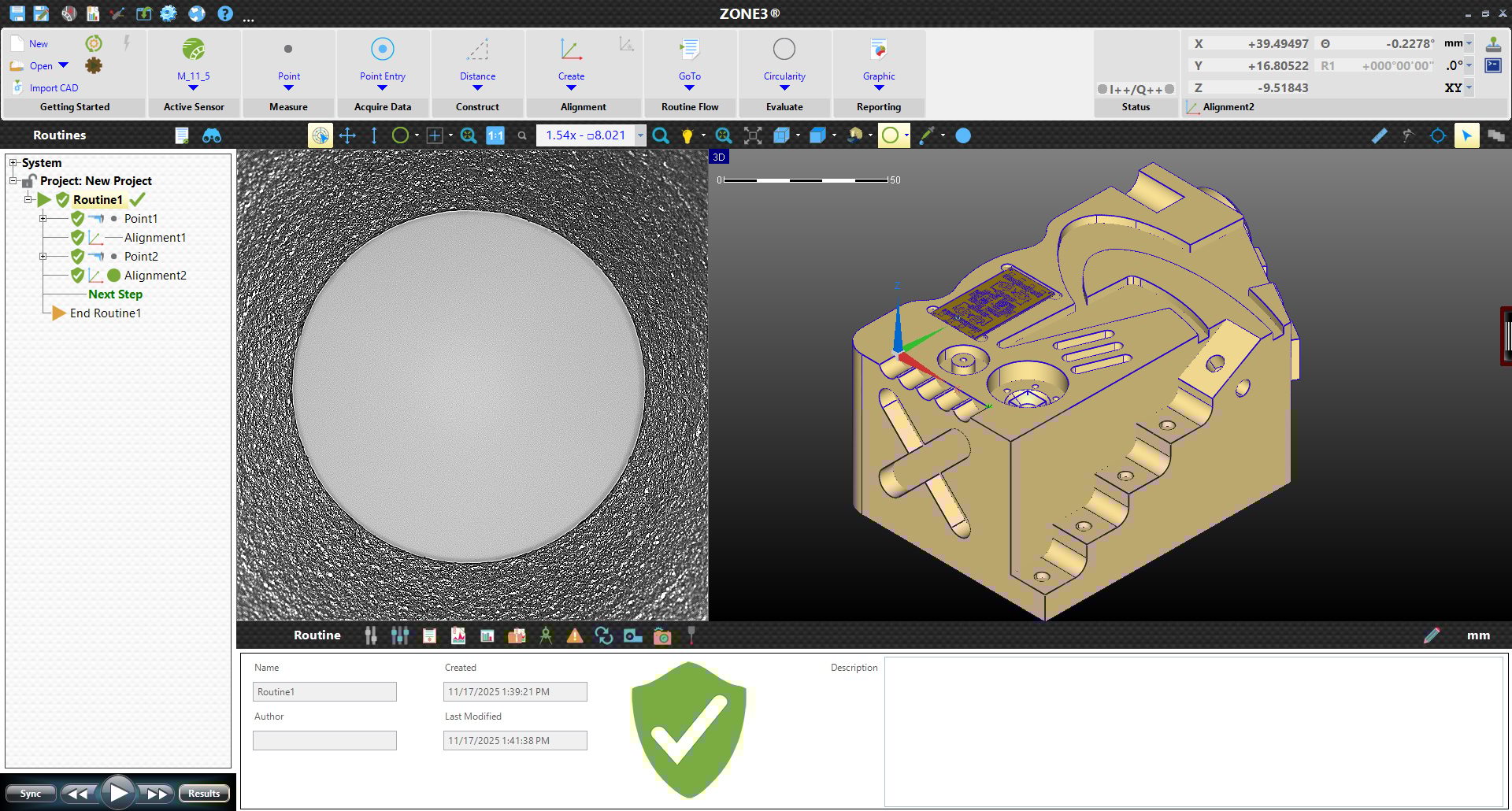1512x811 pixels.
Task: Click the play routine control
Action: click(119, 793)
